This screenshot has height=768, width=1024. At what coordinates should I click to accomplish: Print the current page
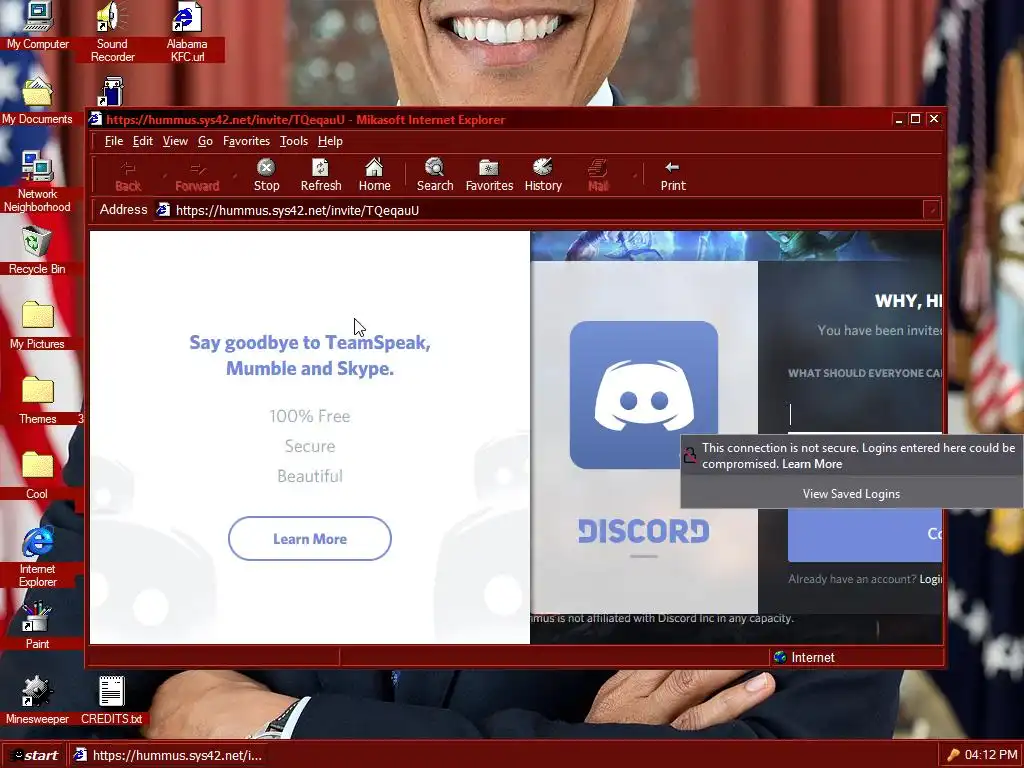pos(673,176)
